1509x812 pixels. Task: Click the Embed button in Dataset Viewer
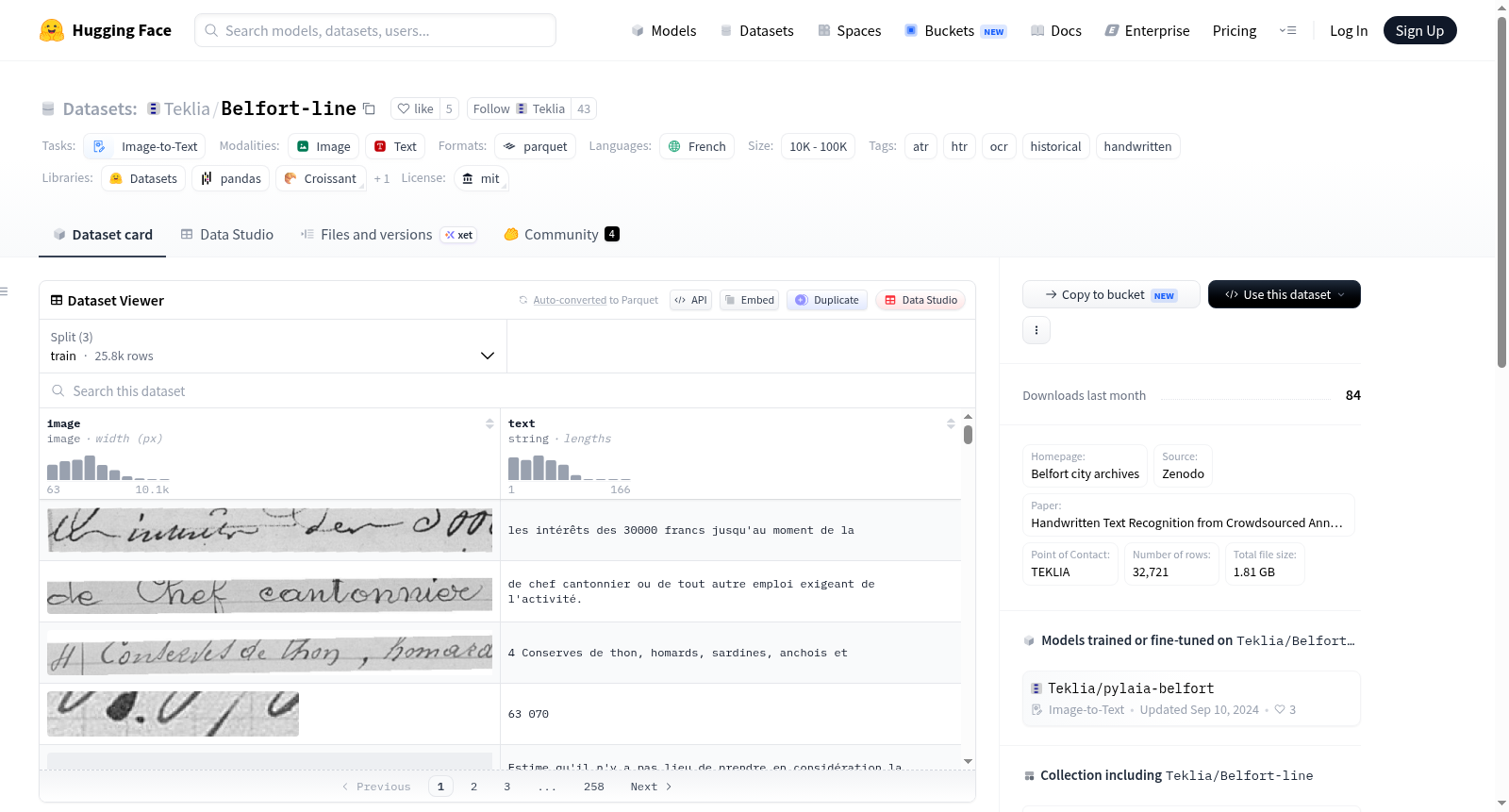(749, 300)
